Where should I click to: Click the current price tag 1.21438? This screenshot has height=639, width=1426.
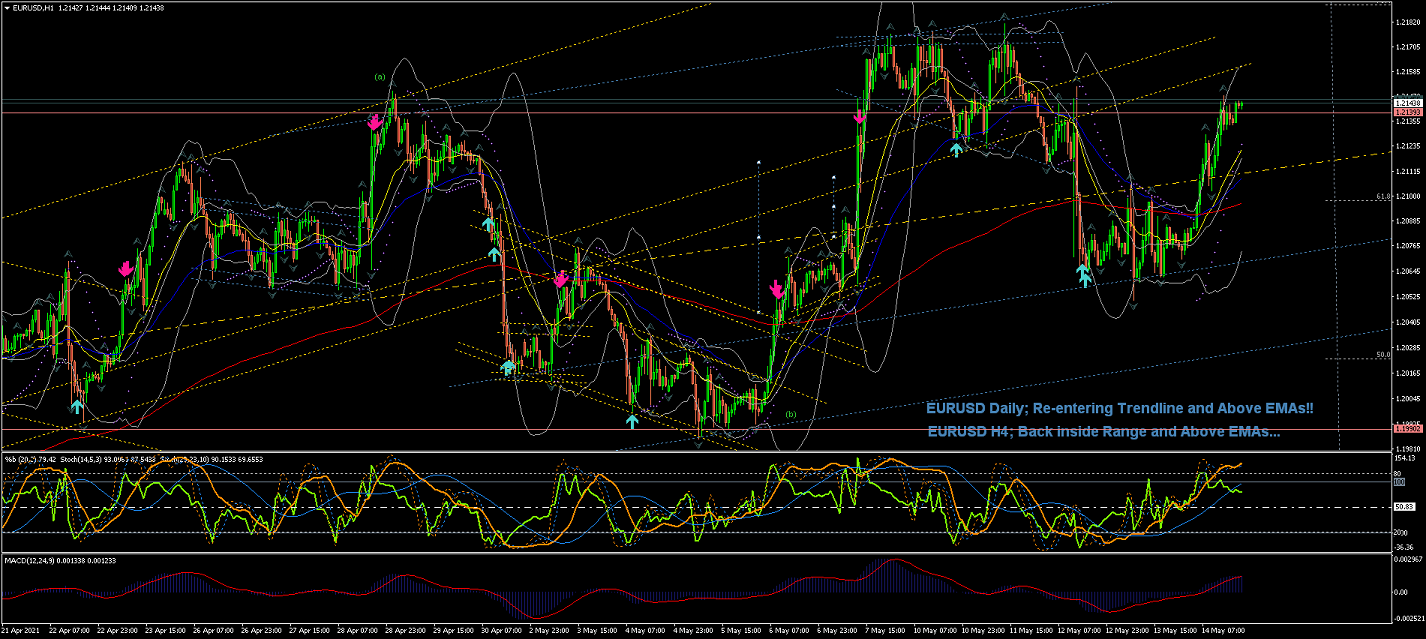pos(1407,103)
